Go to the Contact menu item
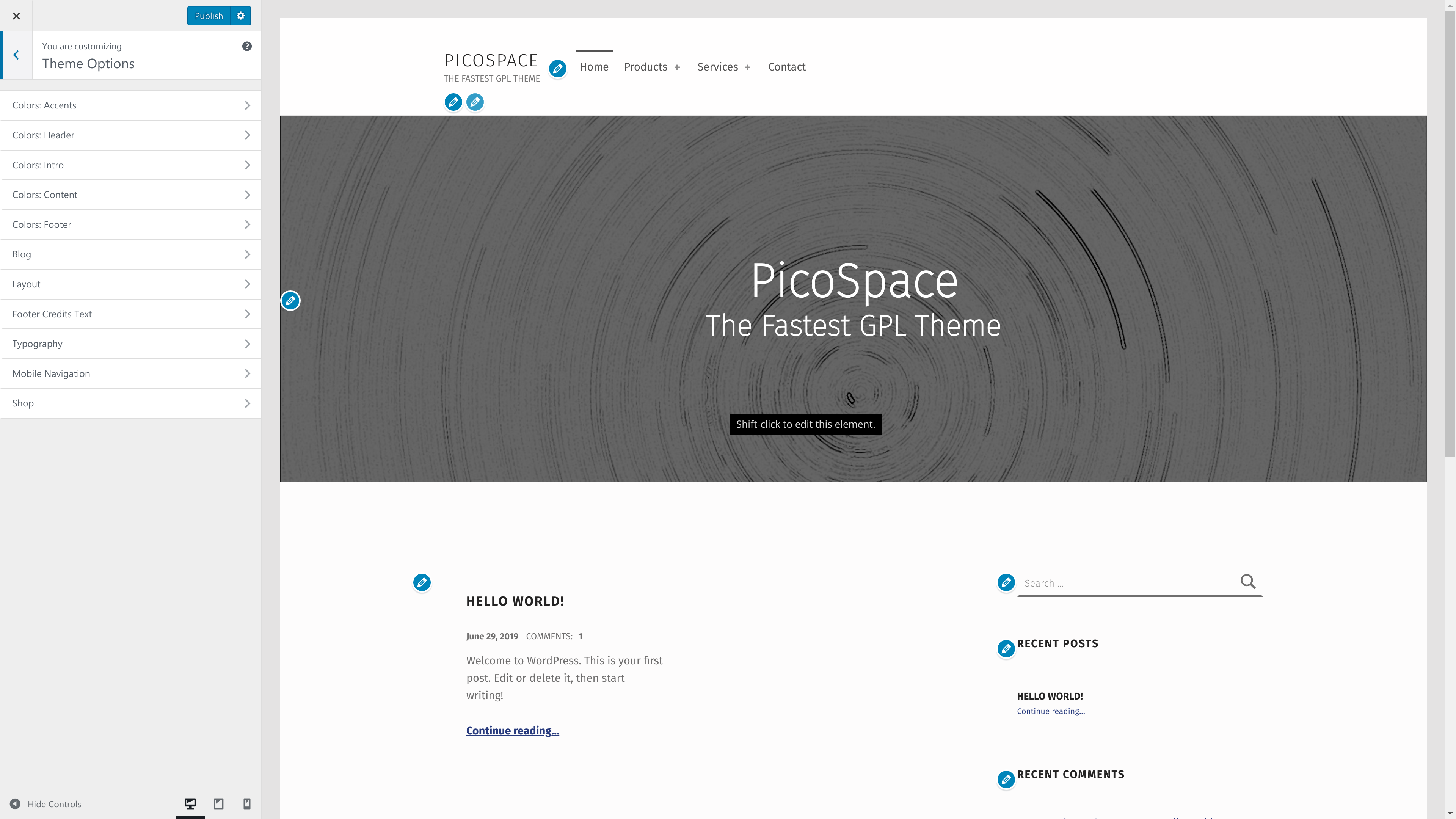This screenshot has width=1456, height=819. click(x=787, y=67)
